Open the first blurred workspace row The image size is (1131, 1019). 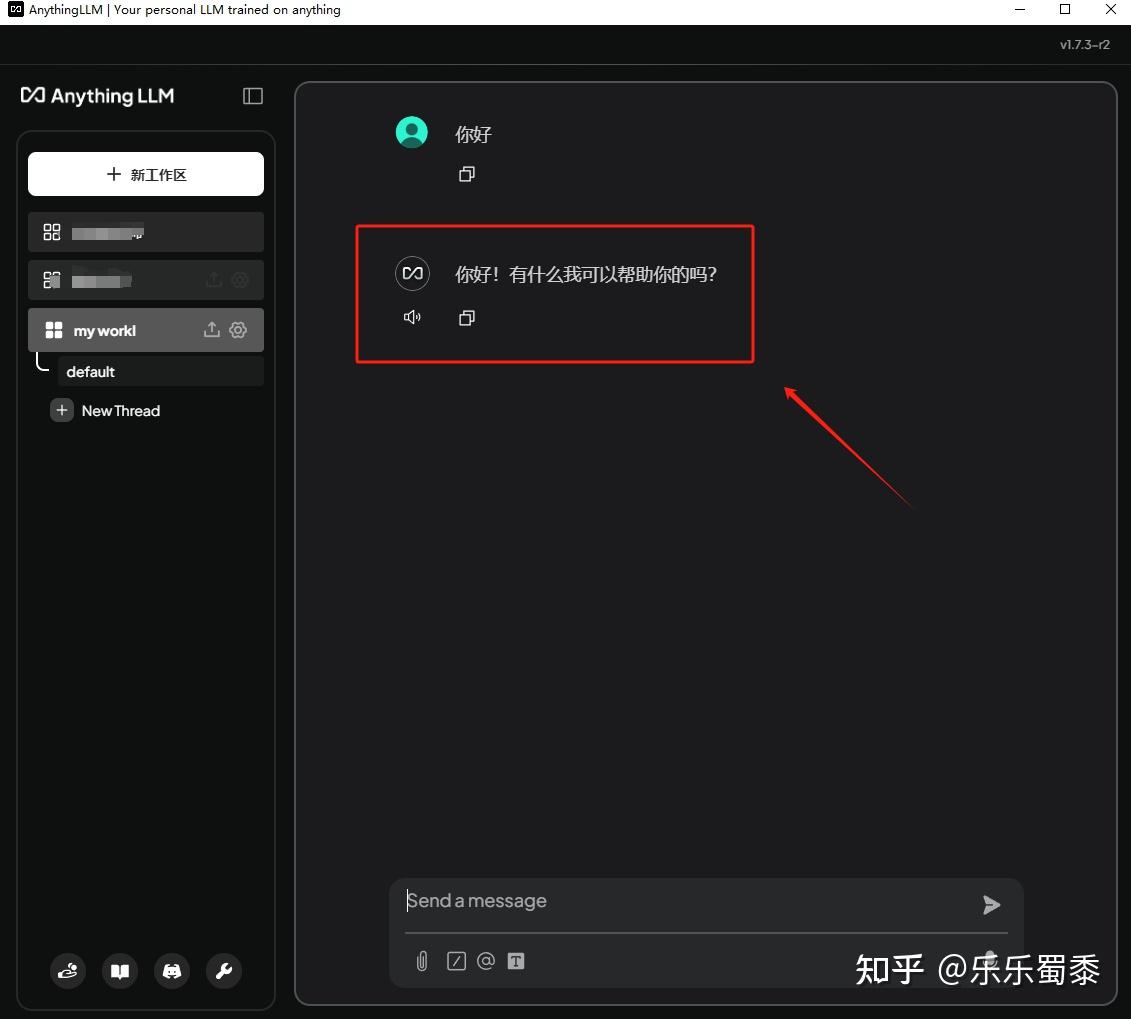click(x=146, y=232)
